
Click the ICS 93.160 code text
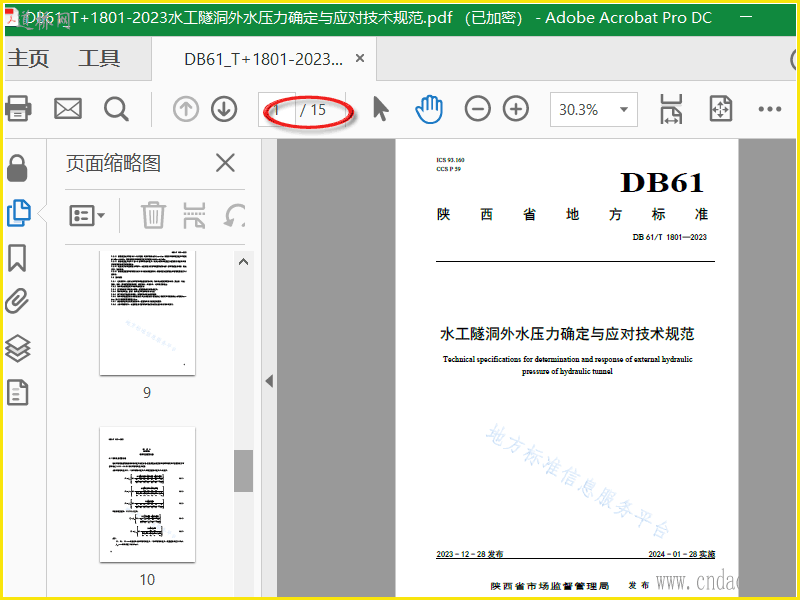pos(450,160)
